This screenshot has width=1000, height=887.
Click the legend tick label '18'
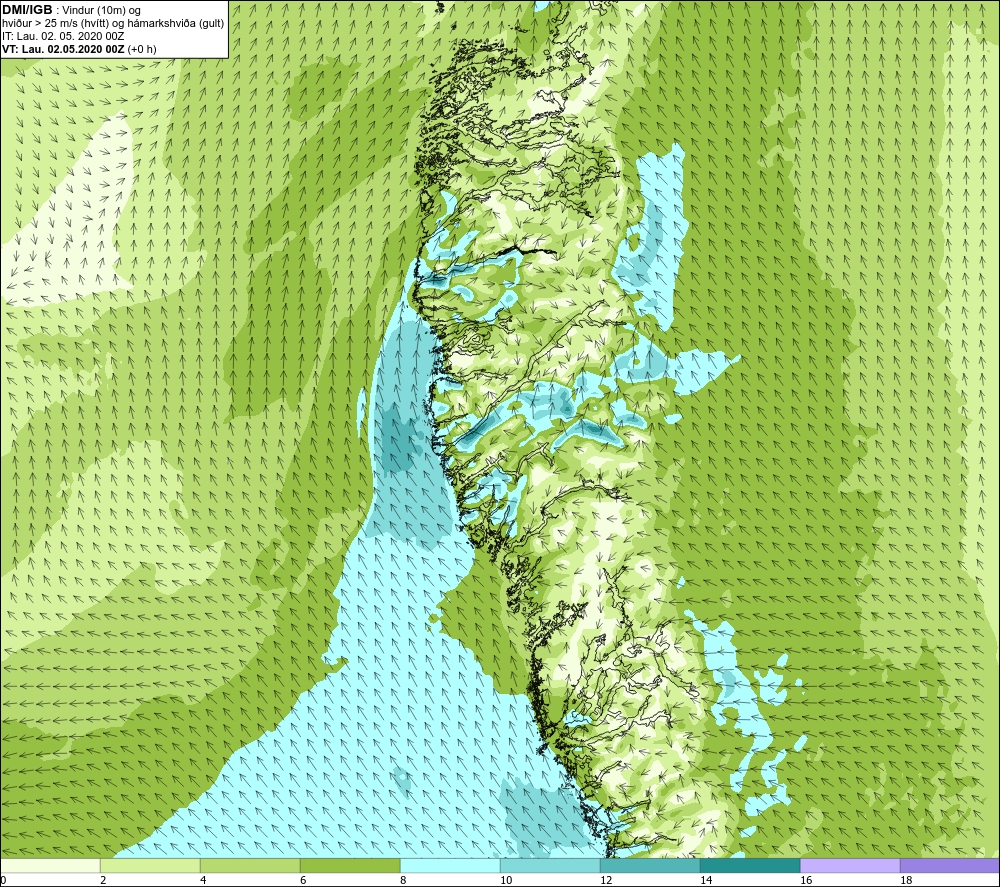[x=906, y=880]
